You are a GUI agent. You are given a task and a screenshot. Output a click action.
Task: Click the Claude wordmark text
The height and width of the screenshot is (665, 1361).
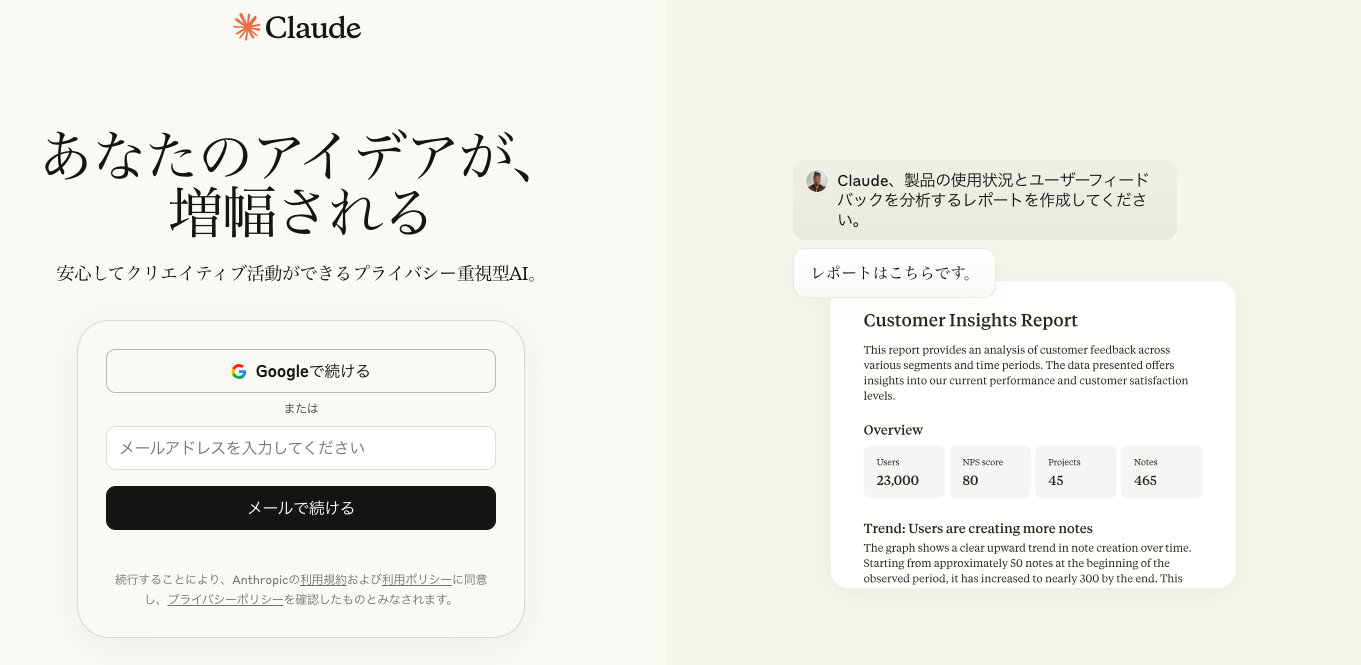pyautogui.click(x=313, y=27)
